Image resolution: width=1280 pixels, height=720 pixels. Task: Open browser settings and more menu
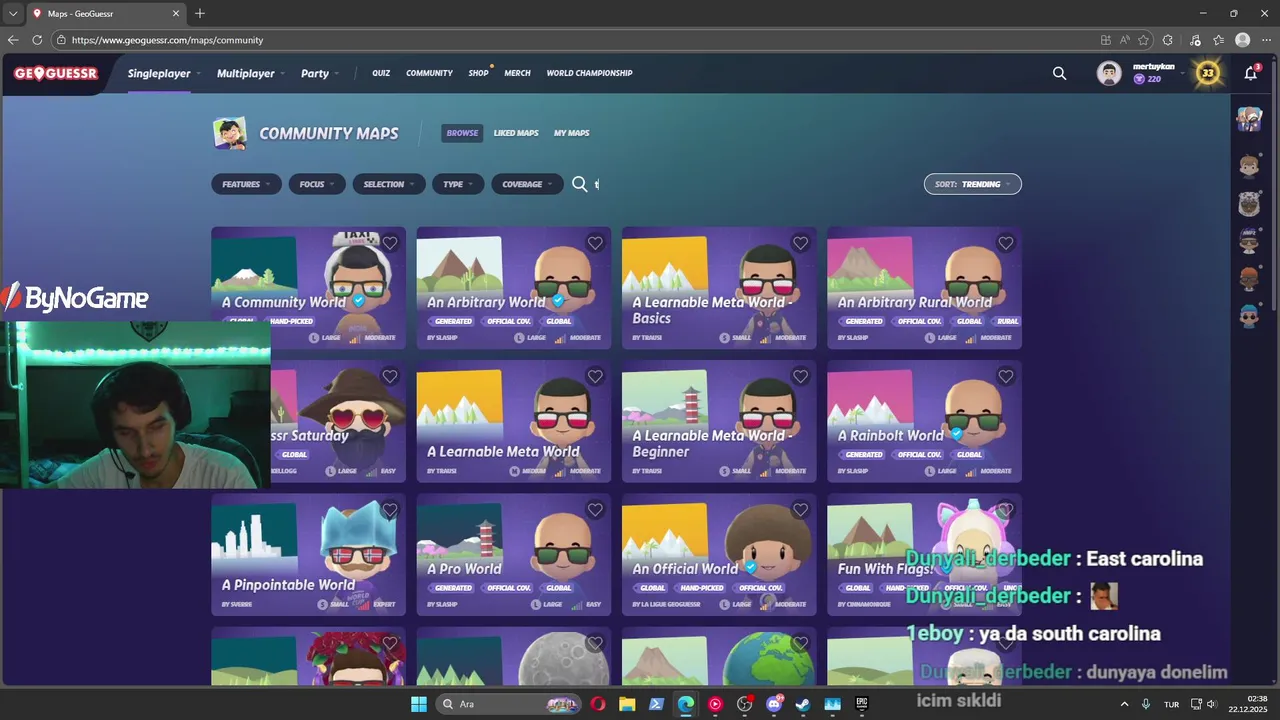click(x=1266, y=40)
